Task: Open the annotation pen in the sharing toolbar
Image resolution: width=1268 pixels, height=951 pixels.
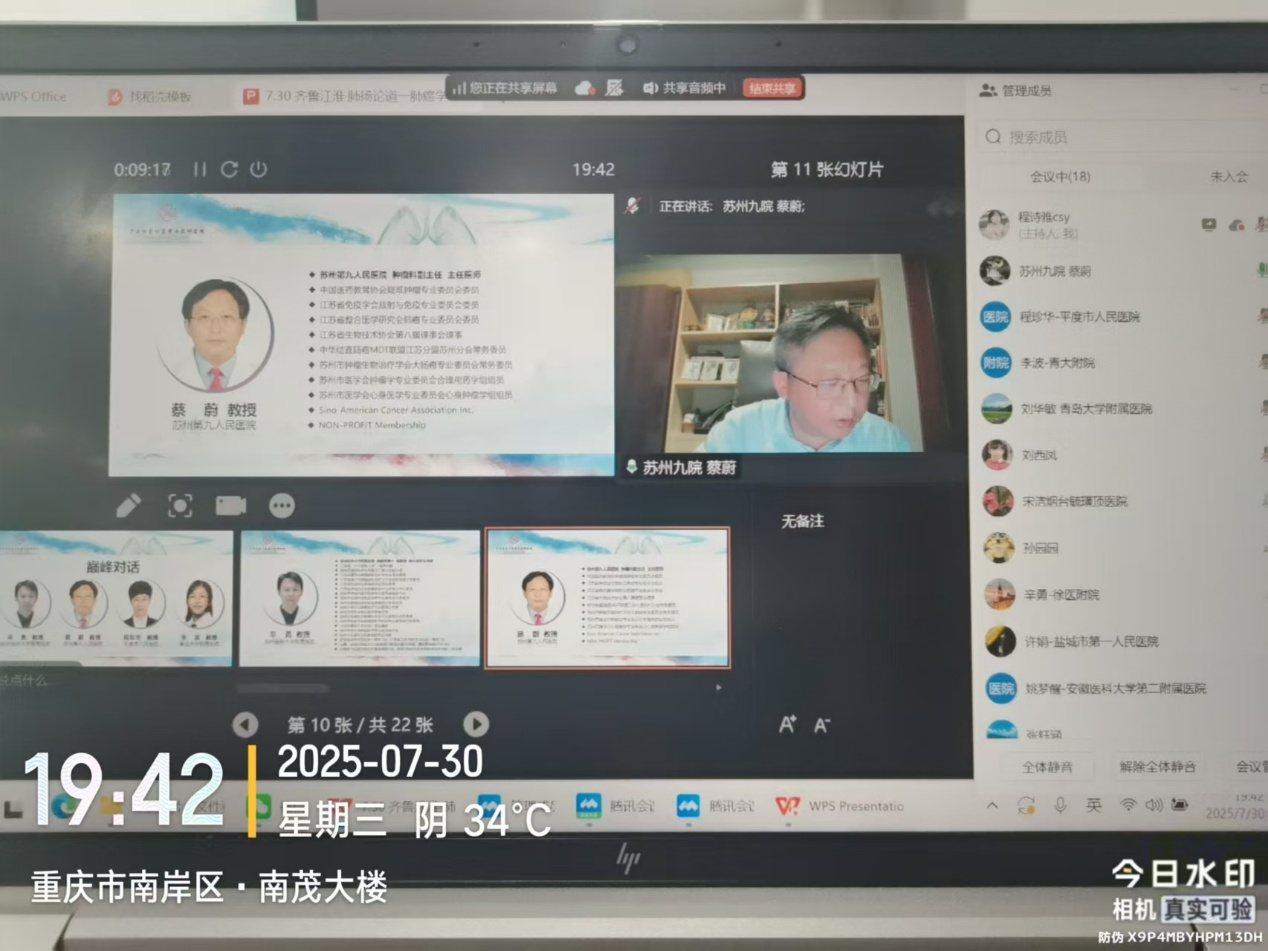Action: [x=612, y=88]
